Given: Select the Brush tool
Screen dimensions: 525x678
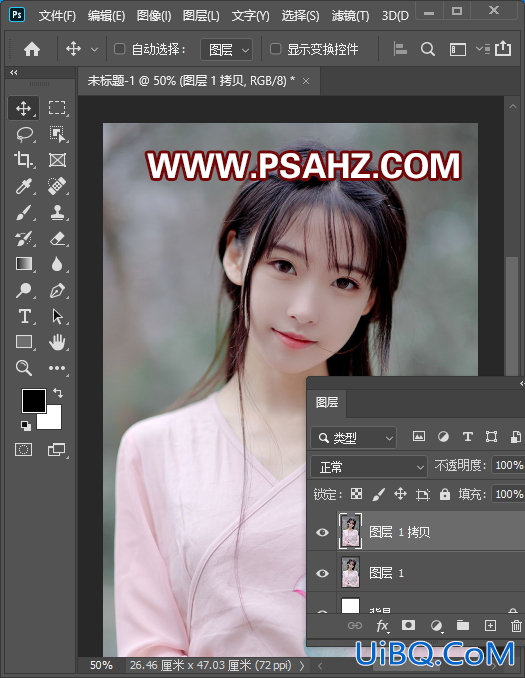Looking at the screenshot, I should 23,212.
